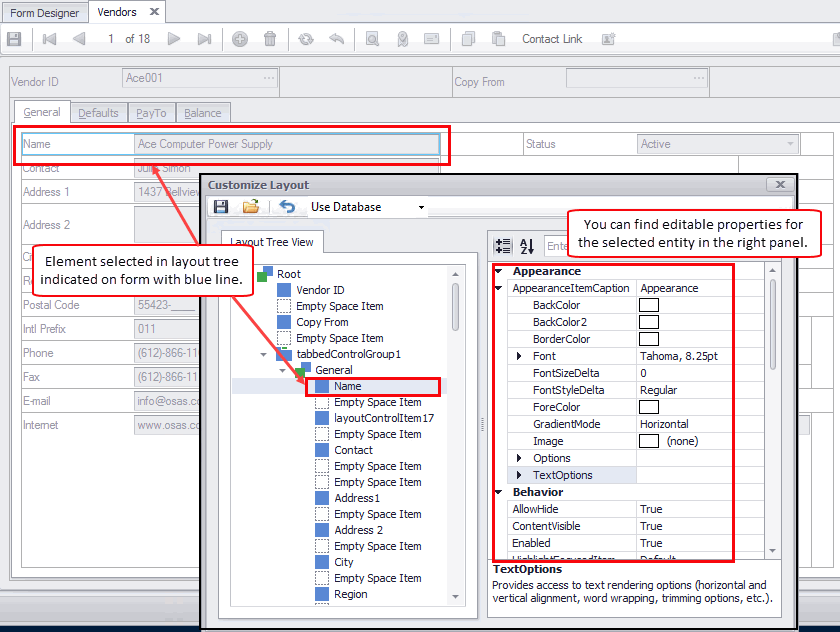Select Address1 in the layout tree

(x=356, y=498)
